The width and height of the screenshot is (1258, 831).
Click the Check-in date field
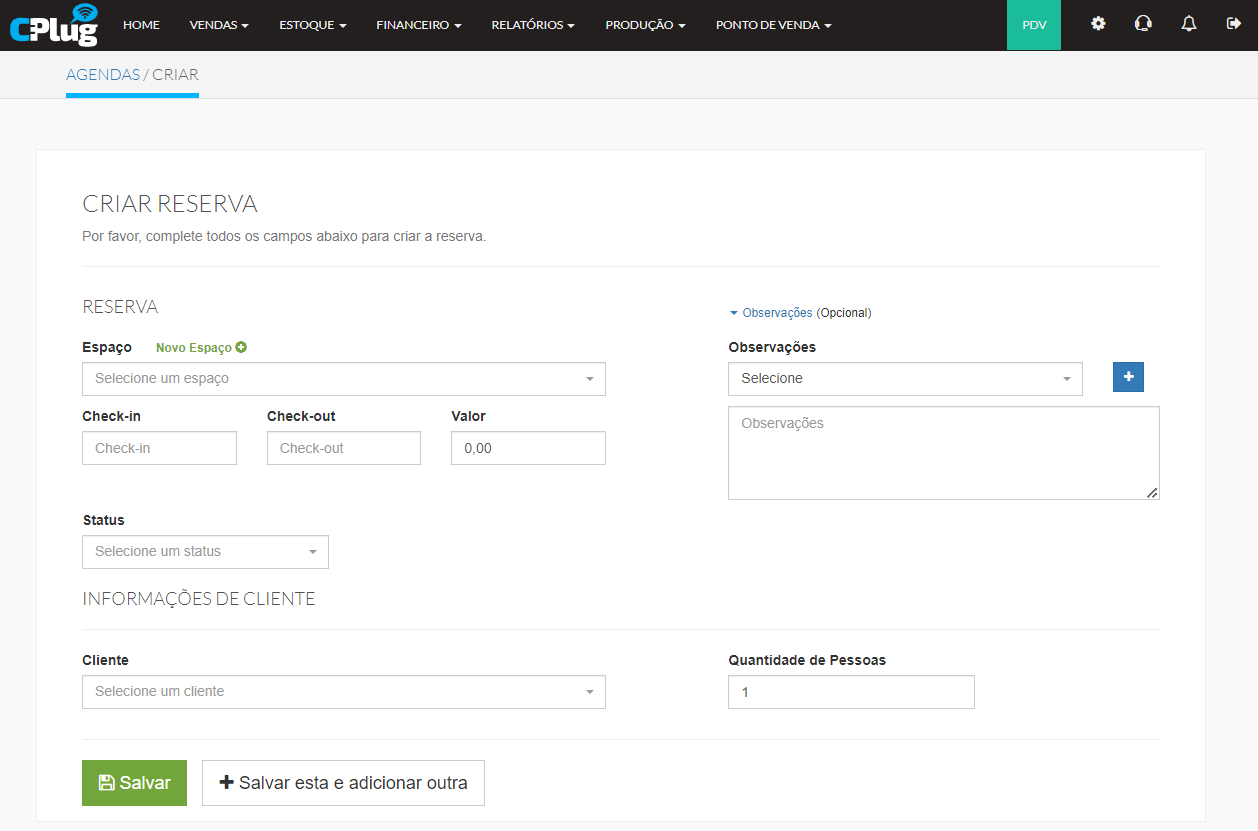[x=159, y=448]
